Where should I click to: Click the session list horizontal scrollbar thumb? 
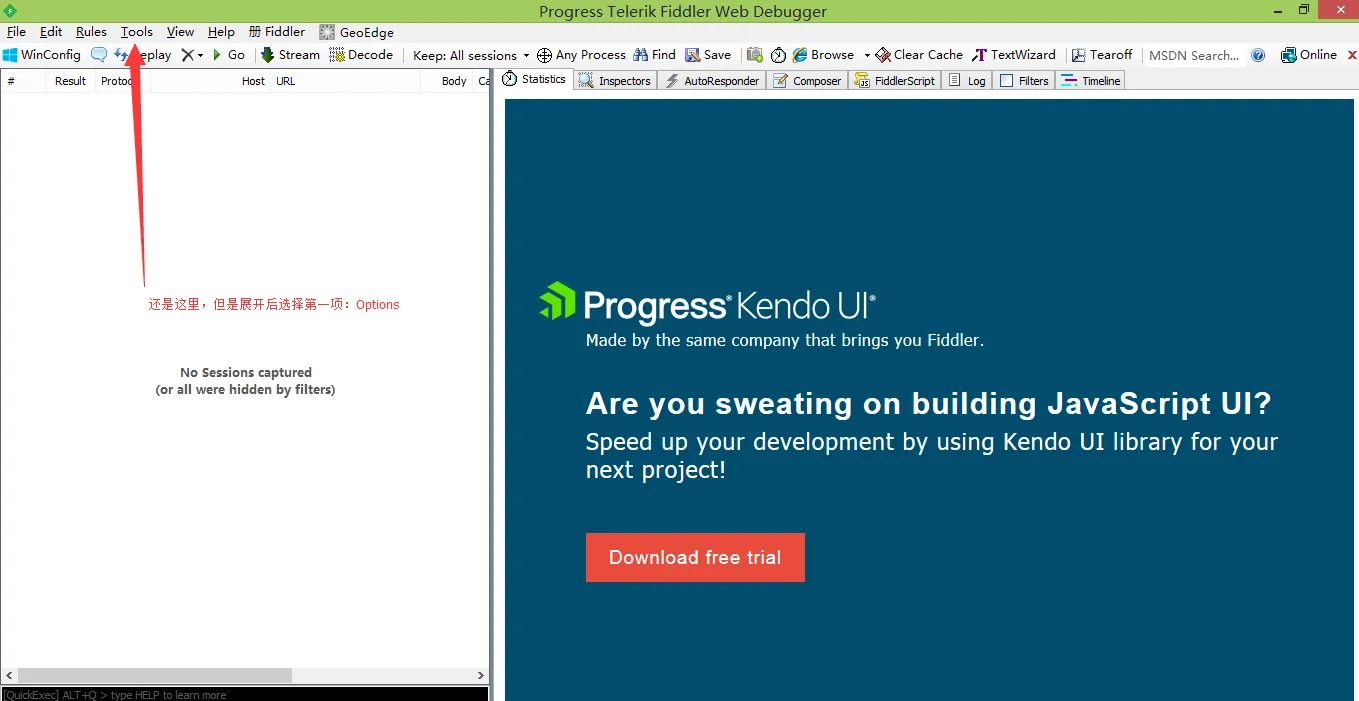coord(155,676)
